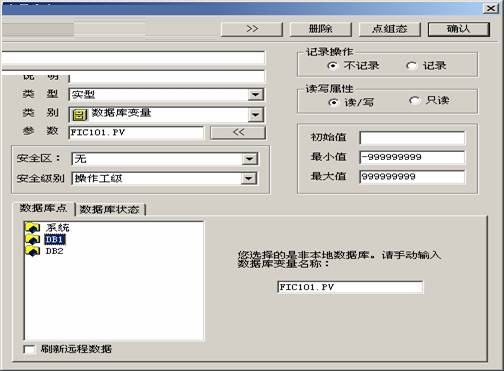Open the 安全级别 dropdown arrow
Image resolution: width=504 pixels, height=371 pixels.
pos(249,179)
